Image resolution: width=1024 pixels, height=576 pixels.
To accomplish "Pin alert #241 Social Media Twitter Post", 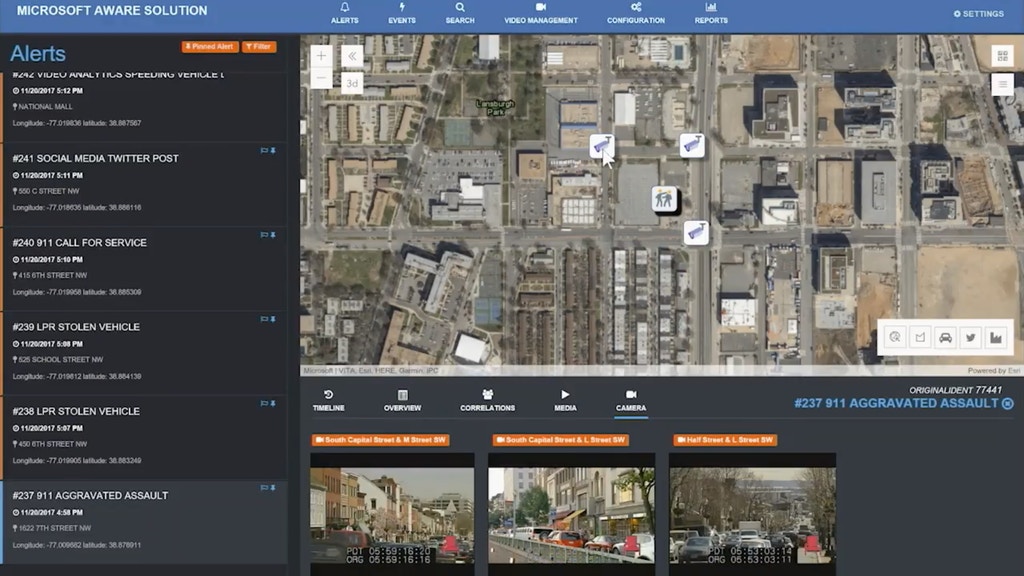I will click(273, 151).
